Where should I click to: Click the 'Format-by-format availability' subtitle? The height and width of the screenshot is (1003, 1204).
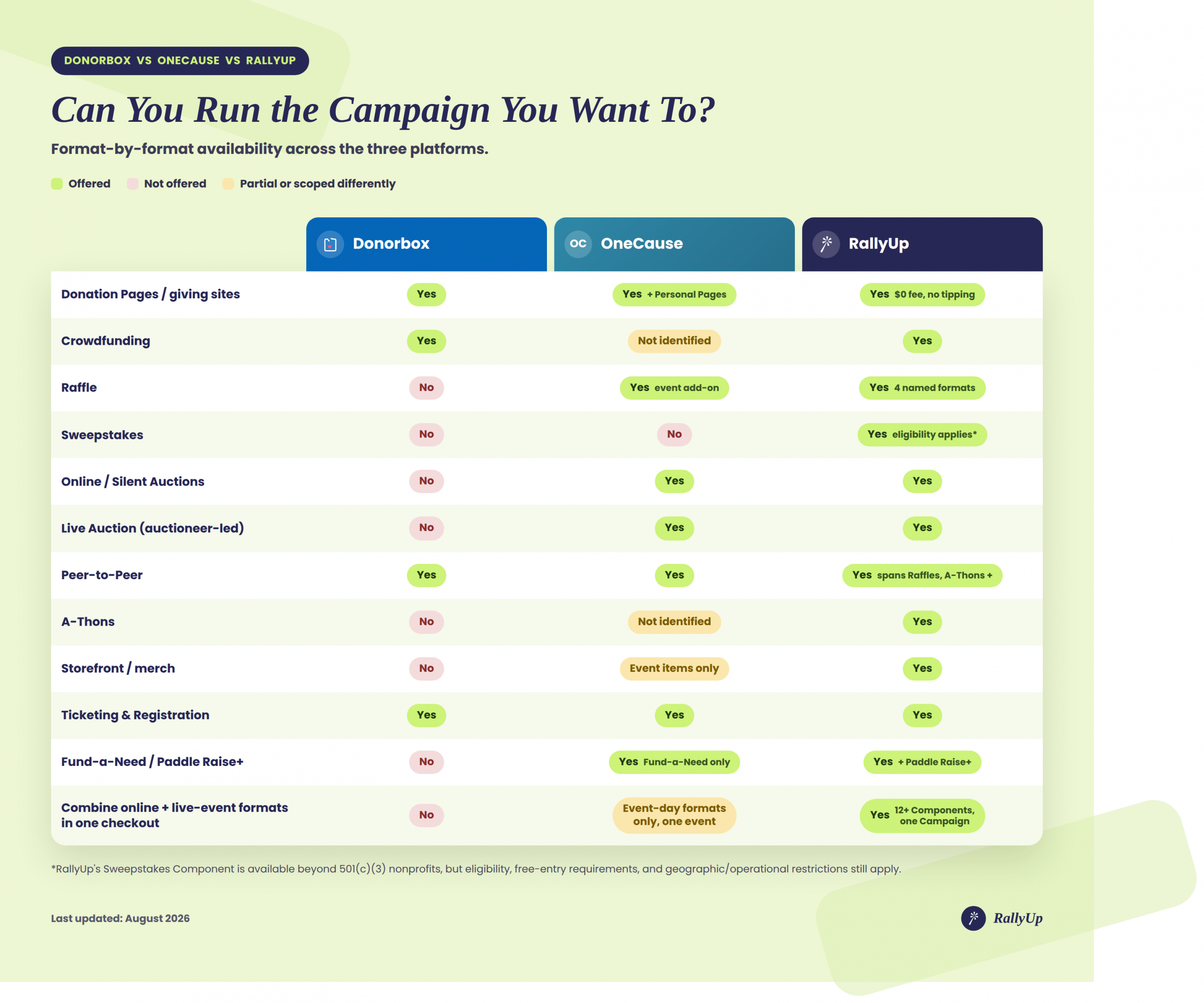click(269, 149)
